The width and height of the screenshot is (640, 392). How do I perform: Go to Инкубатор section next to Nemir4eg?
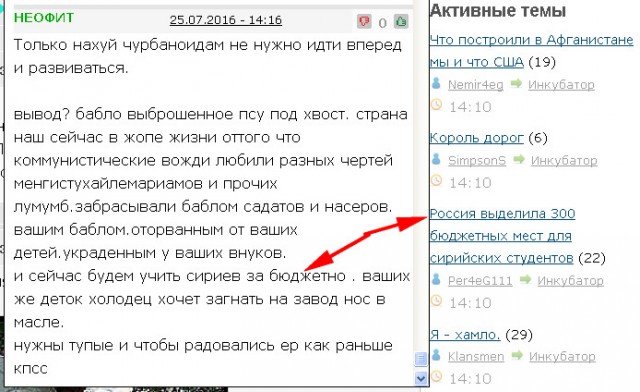pyautogui.click(x=561, y=85)
